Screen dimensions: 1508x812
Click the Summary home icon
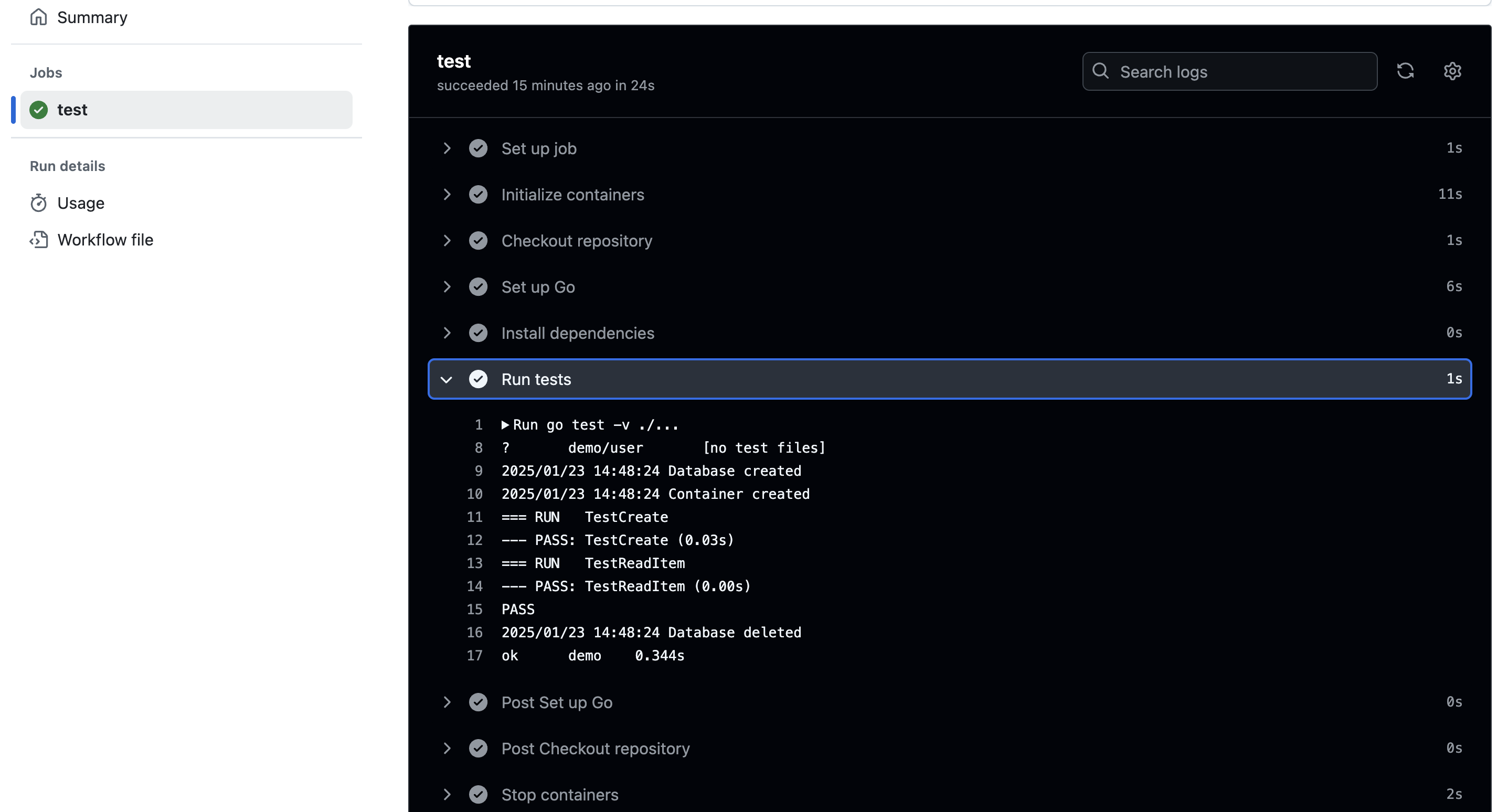(39, 17)
